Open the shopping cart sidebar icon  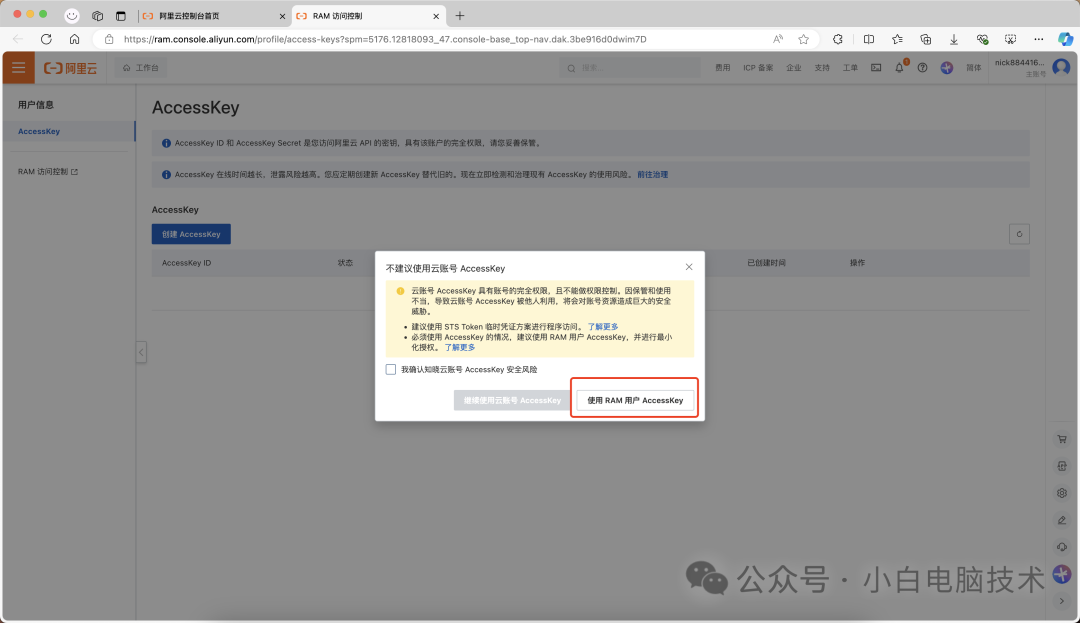(x=1062, y=439)
